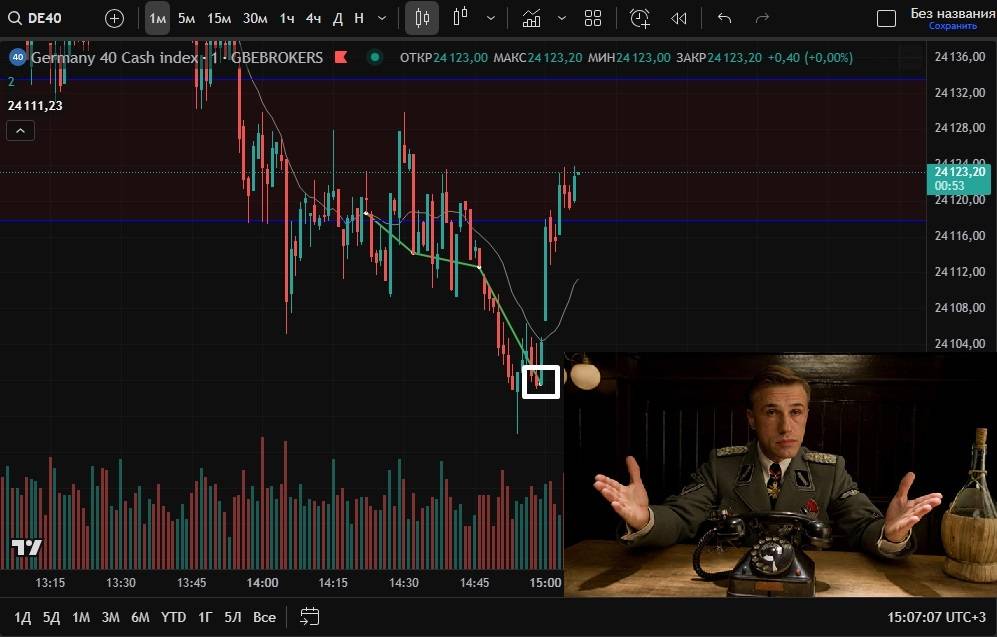The width and height of the screenshot is (997, 637).
Task: Click the 24 111,23 indicator value
Action: click(x=35, y=106)
